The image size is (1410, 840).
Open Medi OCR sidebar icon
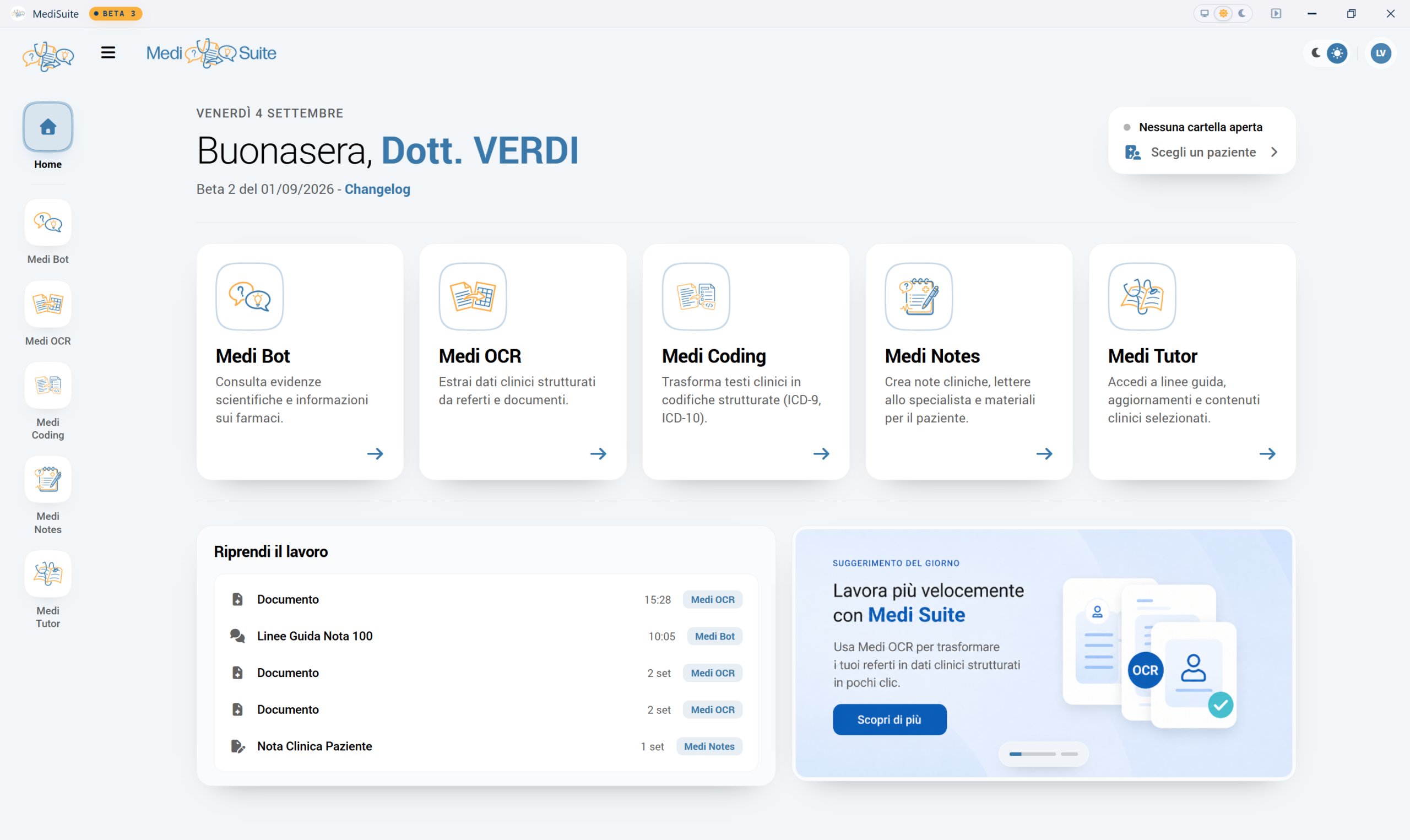[47, 304]
